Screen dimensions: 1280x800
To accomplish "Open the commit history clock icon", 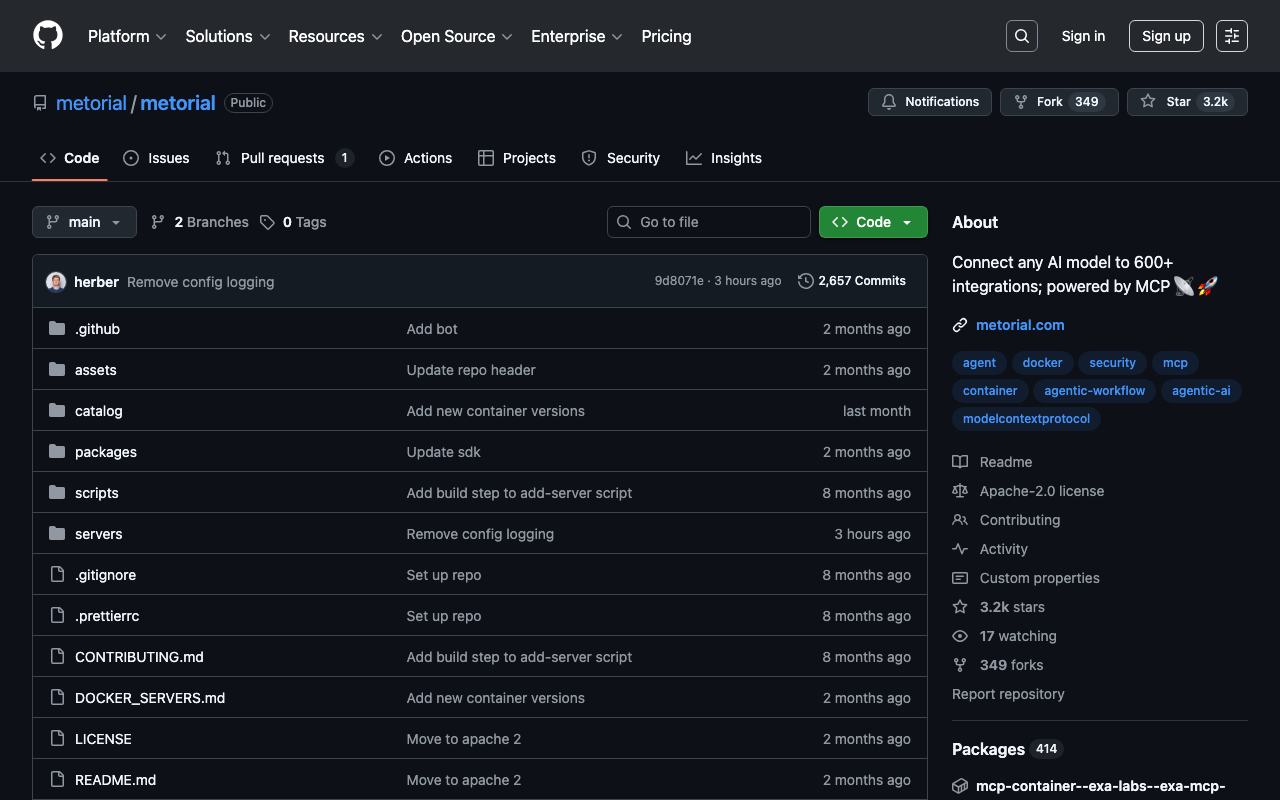I will coord(805,281).
